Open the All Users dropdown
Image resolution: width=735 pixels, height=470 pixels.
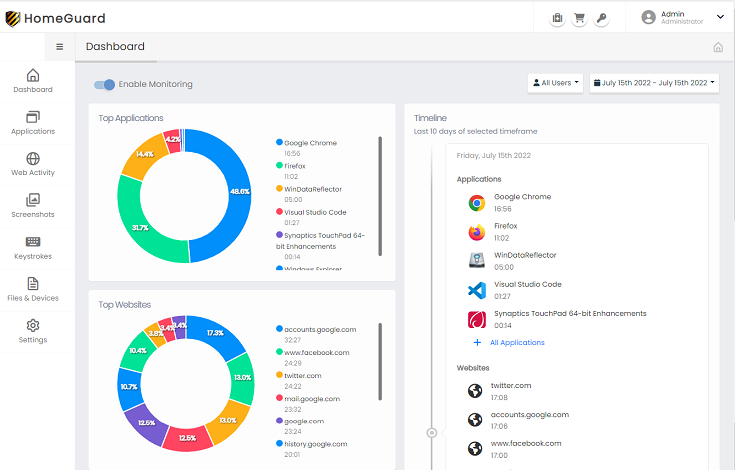pos(555,83)
